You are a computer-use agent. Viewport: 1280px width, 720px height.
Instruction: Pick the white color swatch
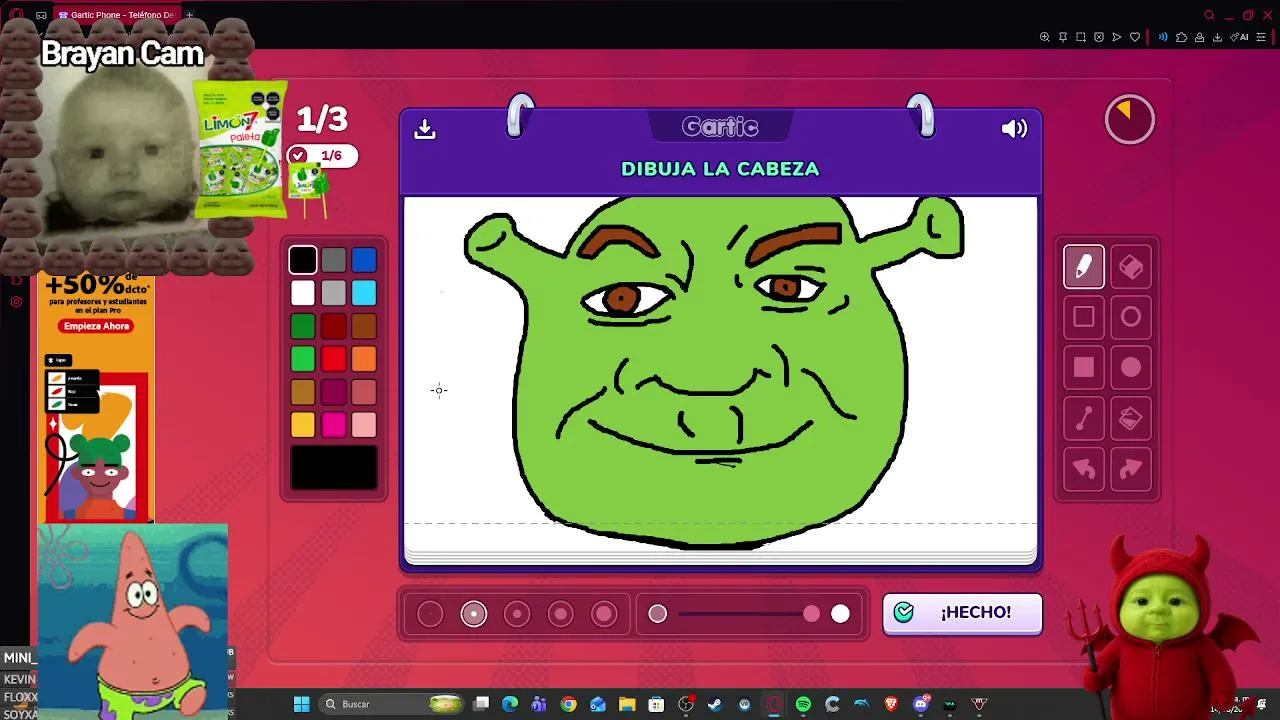coord(303,293)
